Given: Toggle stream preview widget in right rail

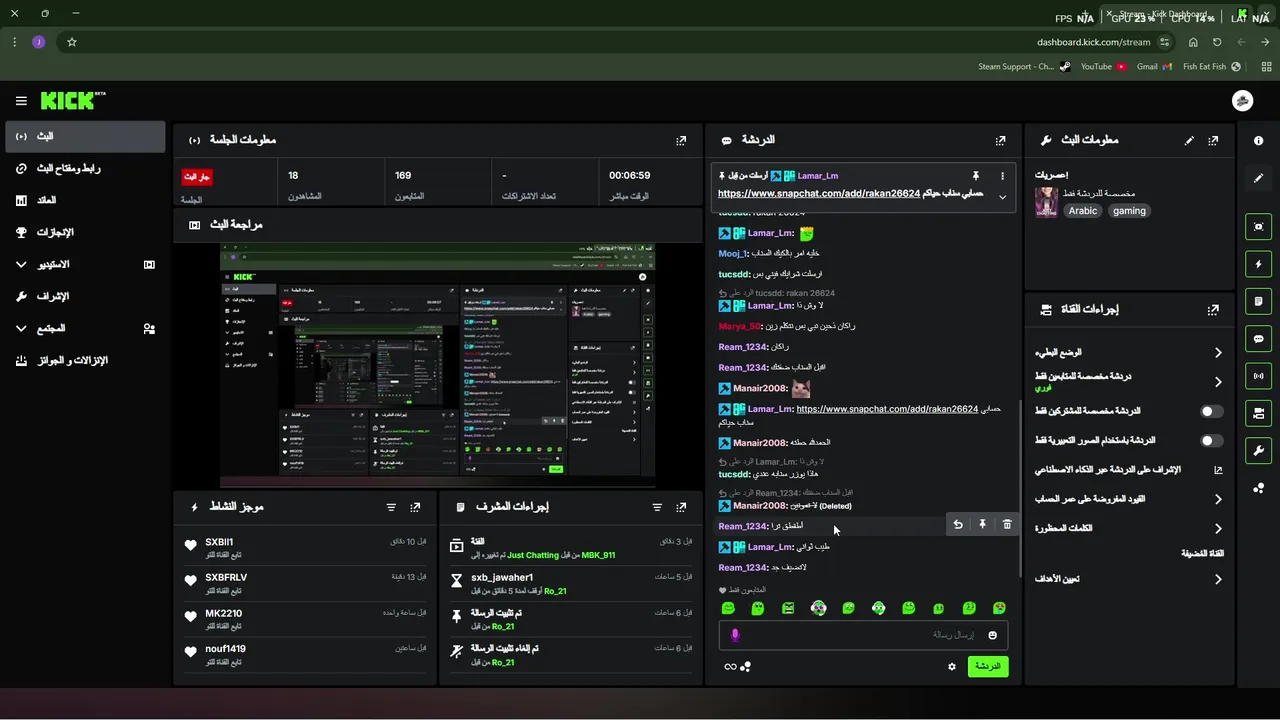Looking at the screenshot, I should (1258, 227).
